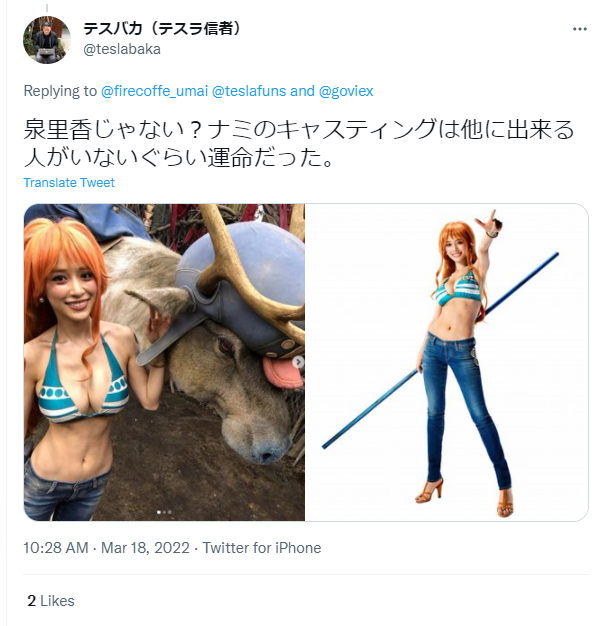Open Twitter for iPhone source link

tap(262, 548)
